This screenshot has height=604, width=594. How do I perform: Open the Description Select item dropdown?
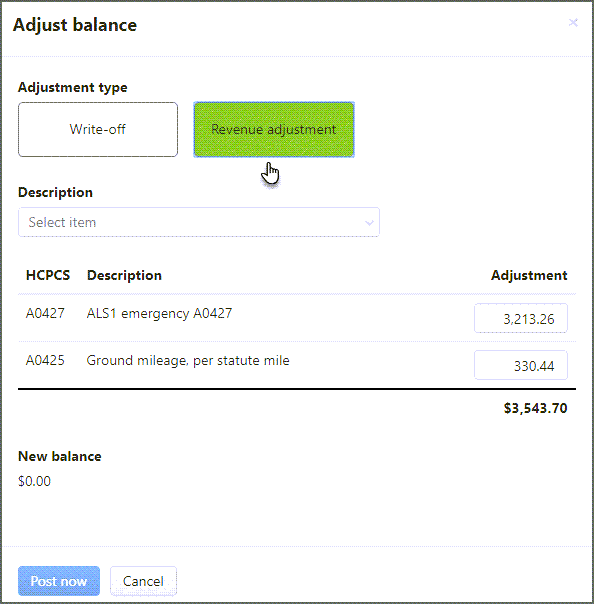point(199,222)
